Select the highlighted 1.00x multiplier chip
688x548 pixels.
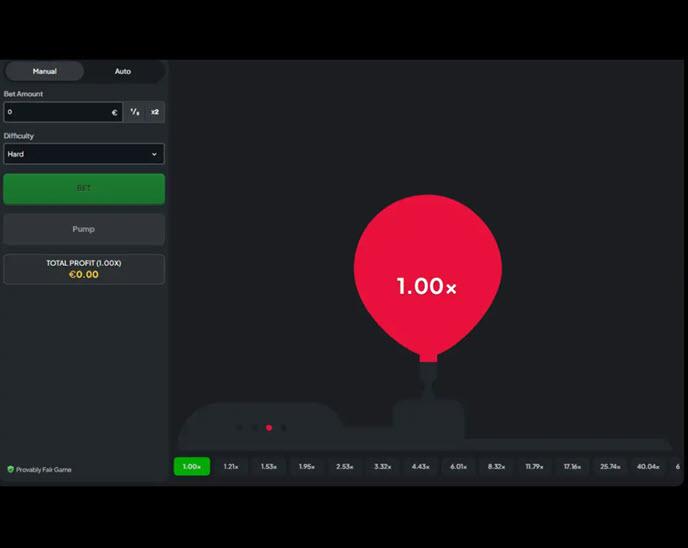tap(192, 467)
